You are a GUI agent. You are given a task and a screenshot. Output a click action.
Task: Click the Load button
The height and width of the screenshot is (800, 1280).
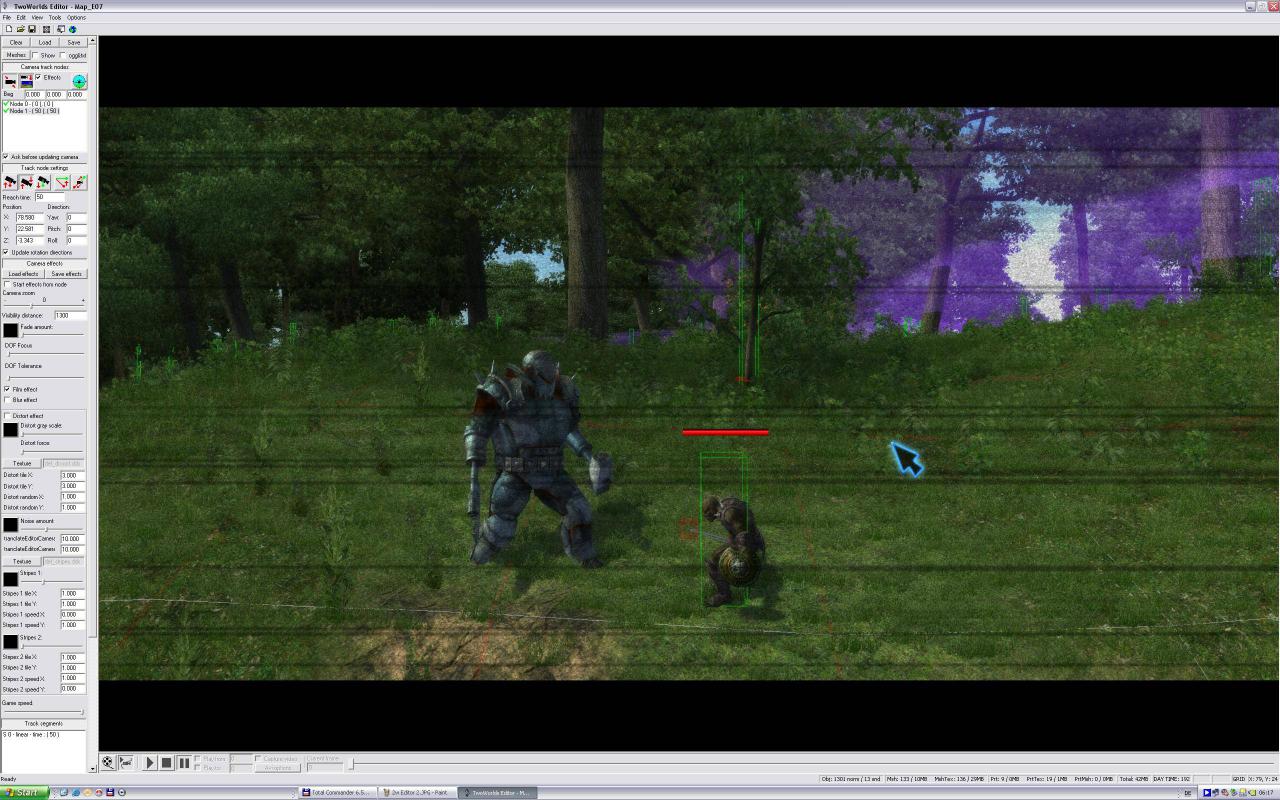point(45,42)
